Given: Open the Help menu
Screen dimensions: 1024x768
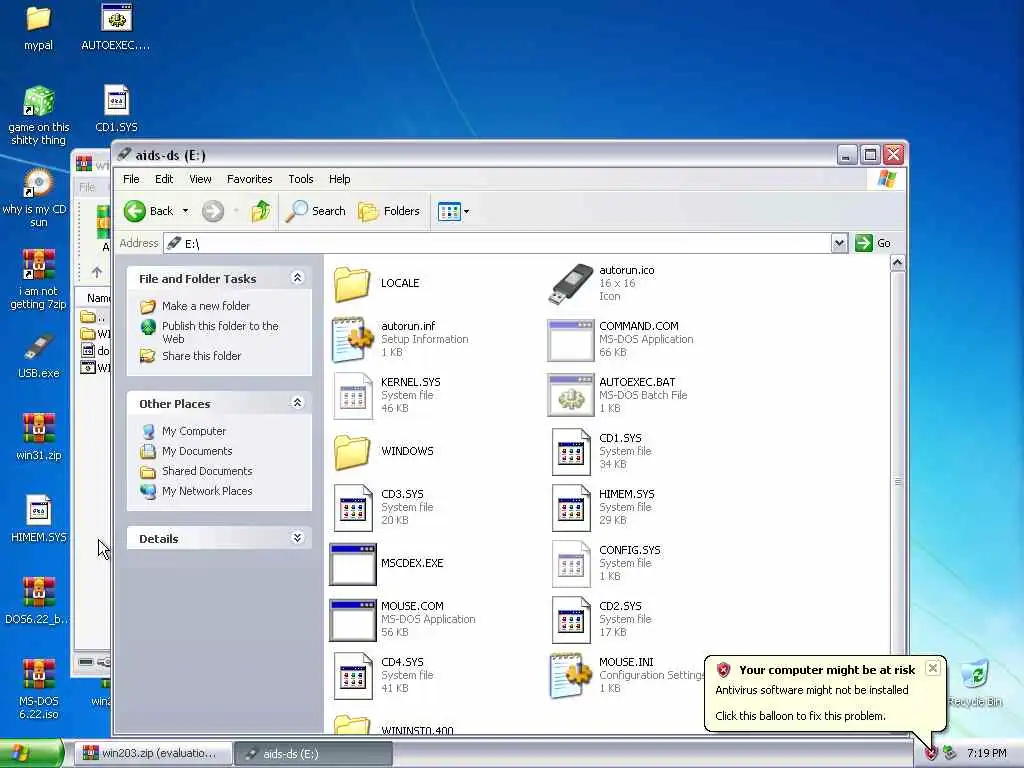Looking at the screenshot, I should pos(340,179).
